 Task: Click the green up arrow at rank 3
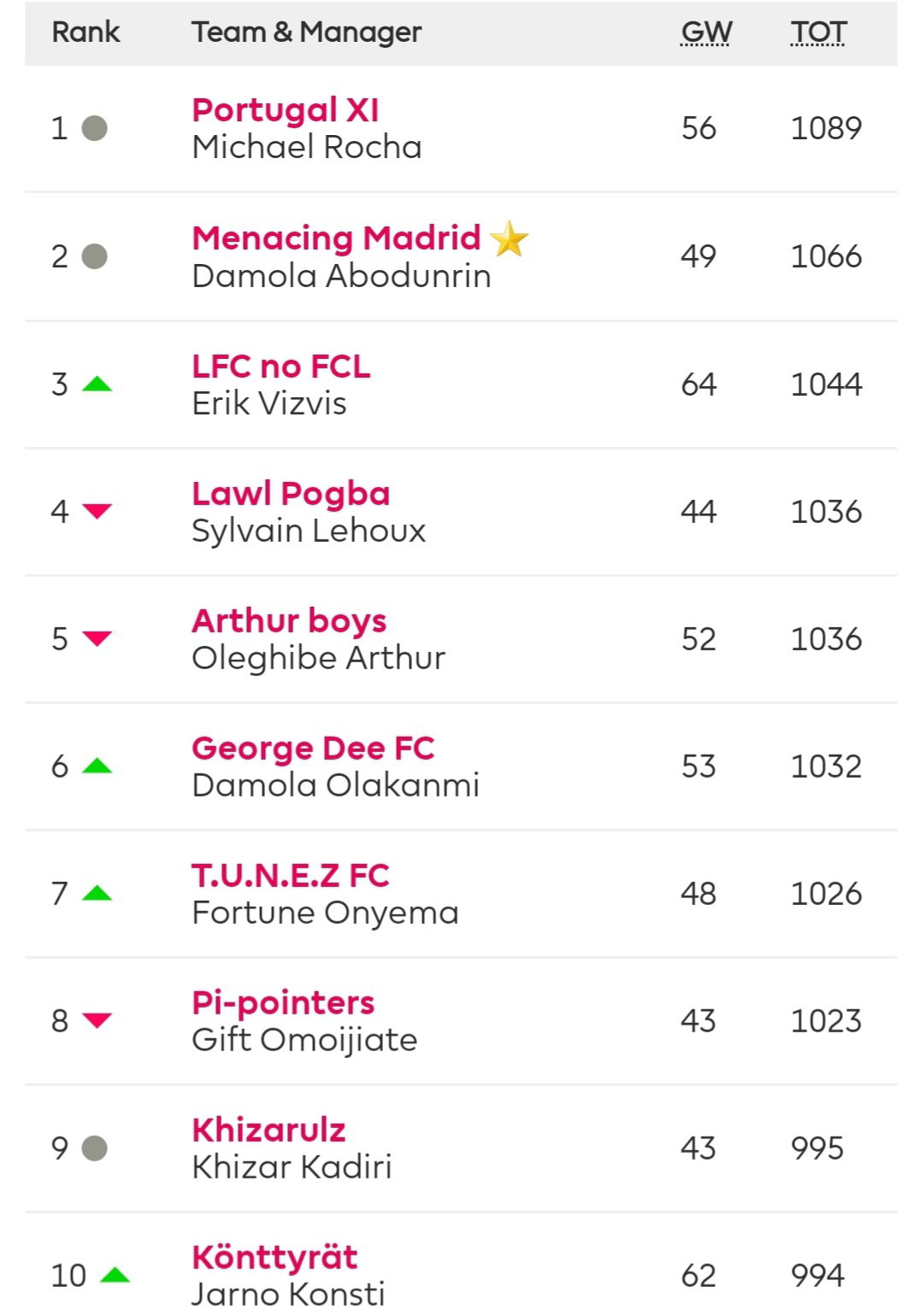[97, 384]
